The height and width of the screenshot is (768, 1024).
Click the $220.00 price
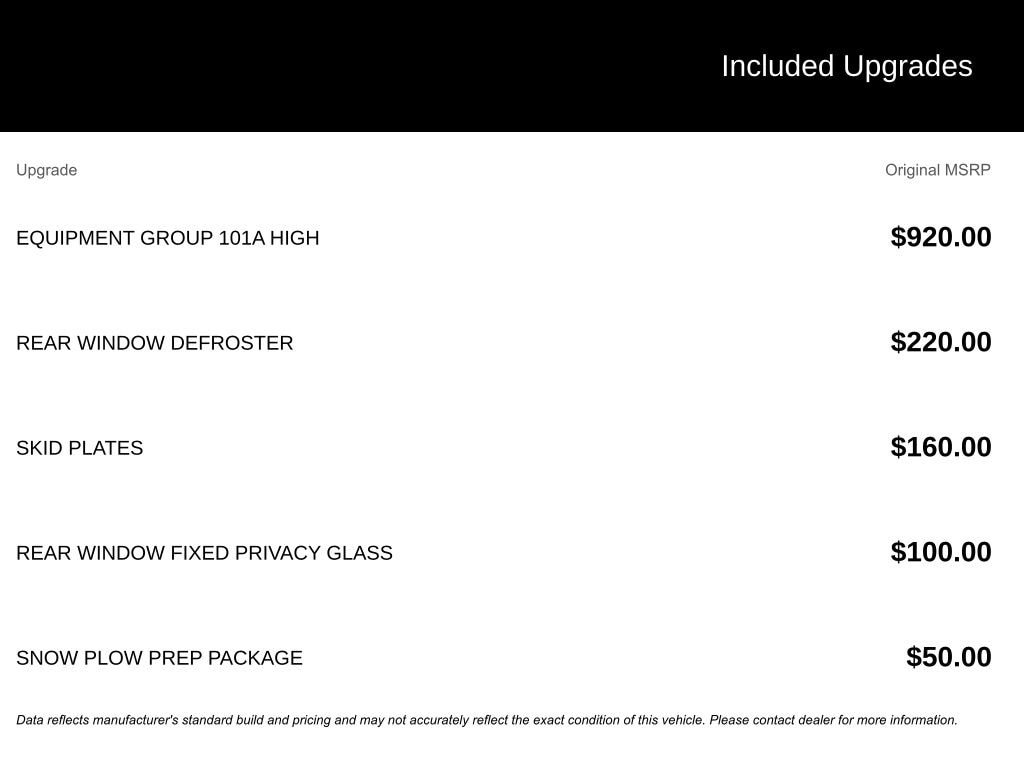pos(940,342)
